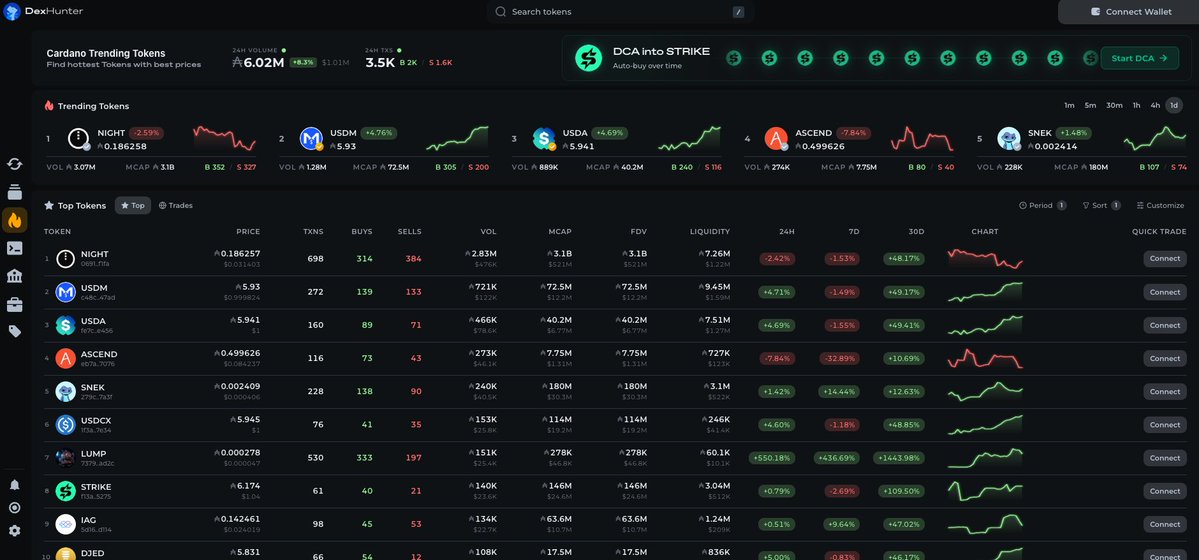
Task: Open the notifications bell icon
Action: (x=15, y=485)
